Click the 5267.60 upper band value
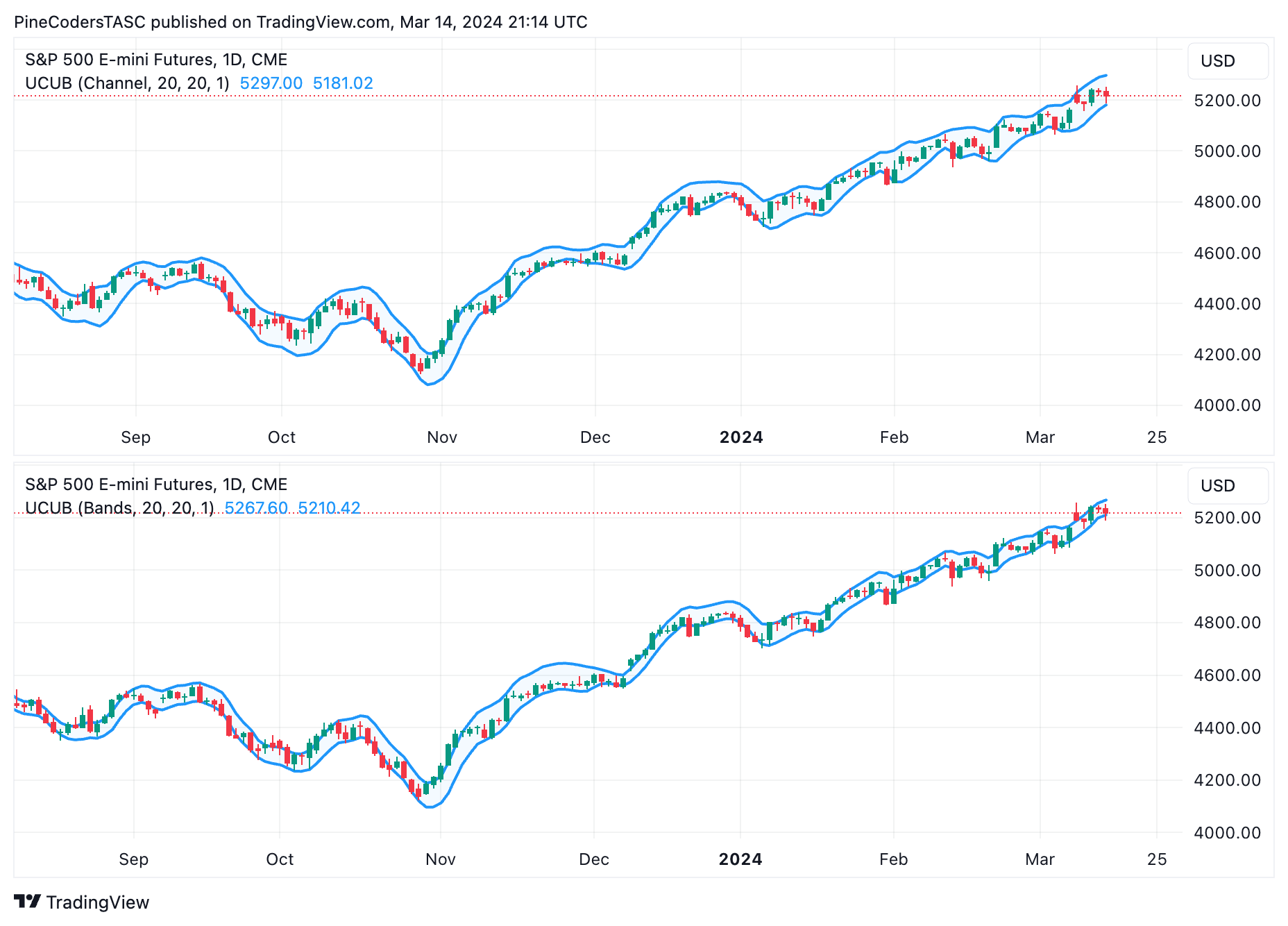1288x926 pixels. [x=256, y=508]
